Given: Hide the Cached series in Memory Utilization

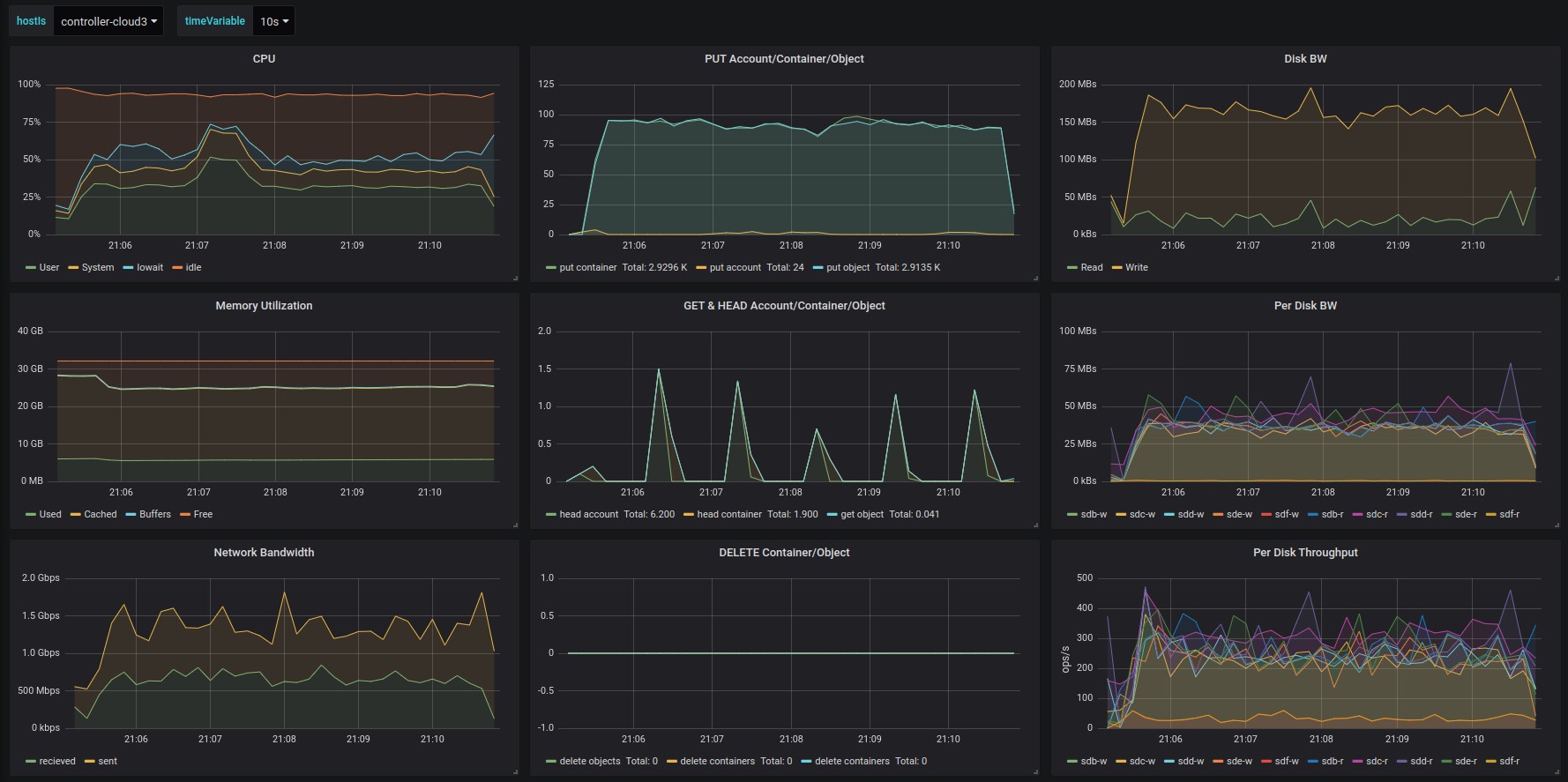Looking at the screenshot, I should pyautogui.click(x=100, y=515).
